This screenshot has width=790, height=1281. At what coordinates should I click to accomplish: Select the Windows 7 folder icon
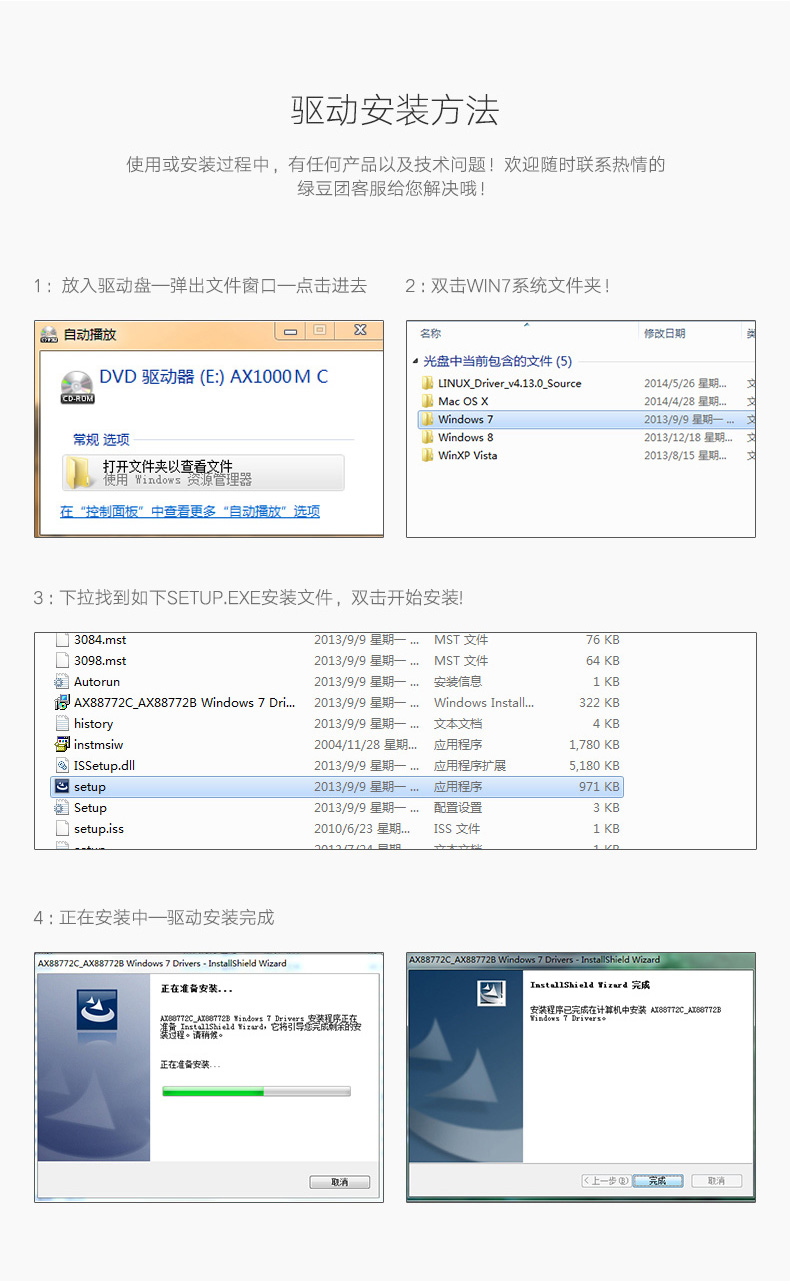coord(427,419)
